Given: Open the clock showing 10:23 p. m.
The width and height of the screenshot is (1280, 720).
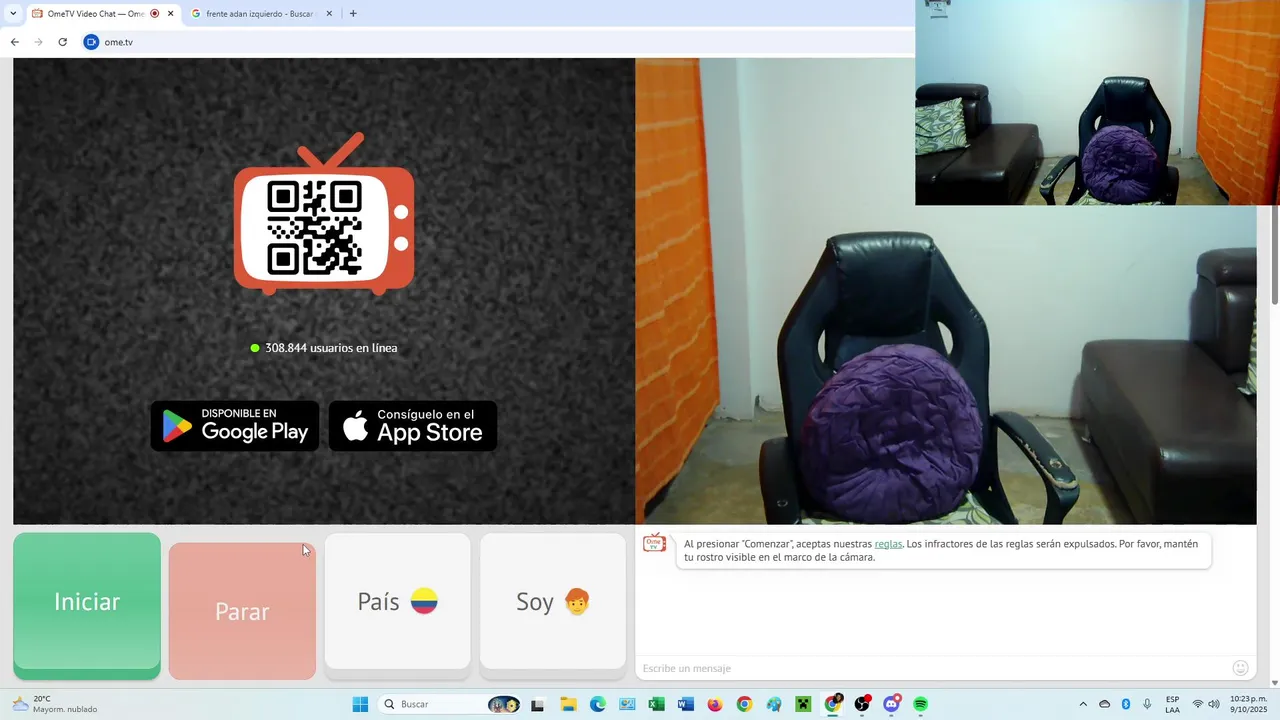Looking at the screenshot, I should (1248, 704).
